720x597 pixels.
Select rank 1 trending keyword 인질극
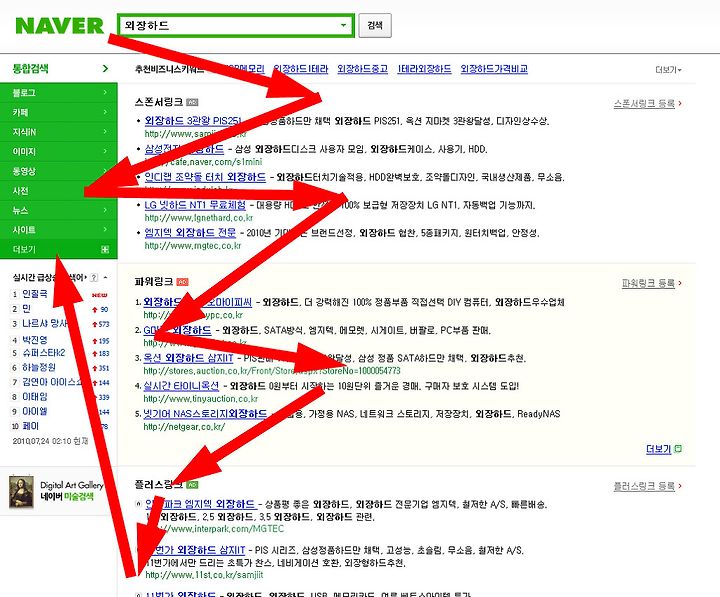[35, 294]
